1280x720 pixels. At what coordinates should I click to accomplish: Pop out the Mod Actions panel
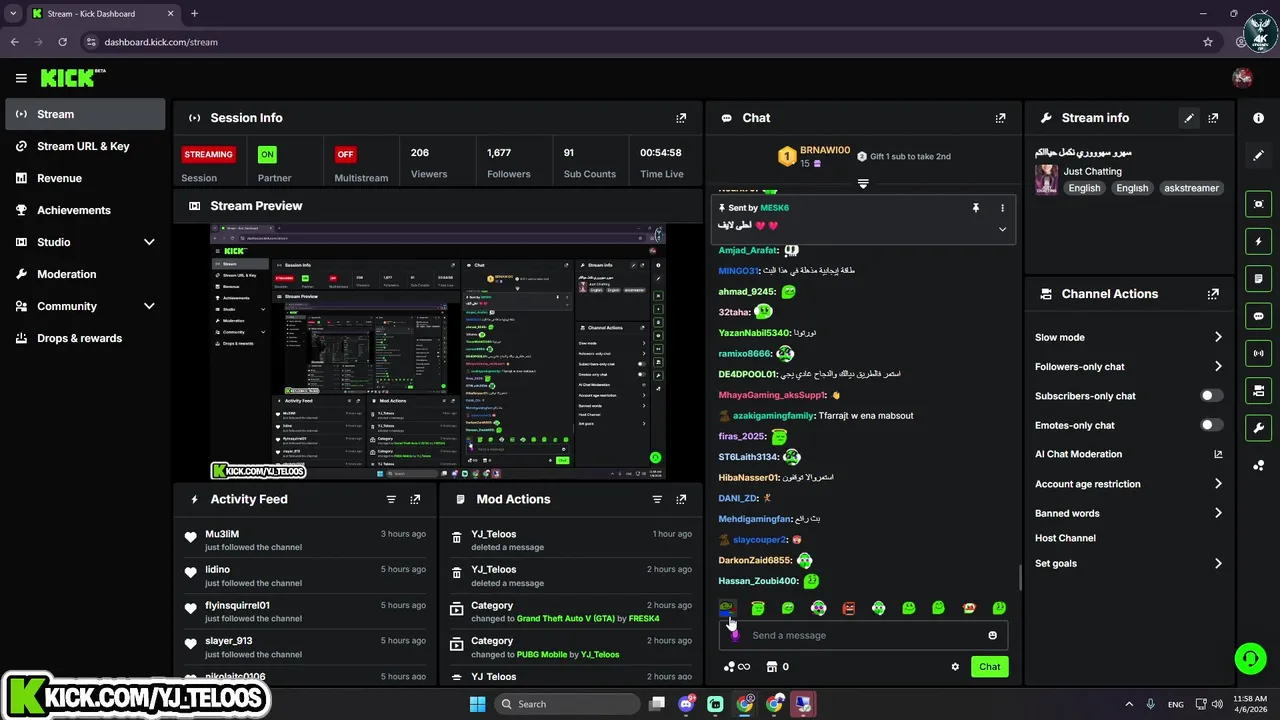[681, 499]
